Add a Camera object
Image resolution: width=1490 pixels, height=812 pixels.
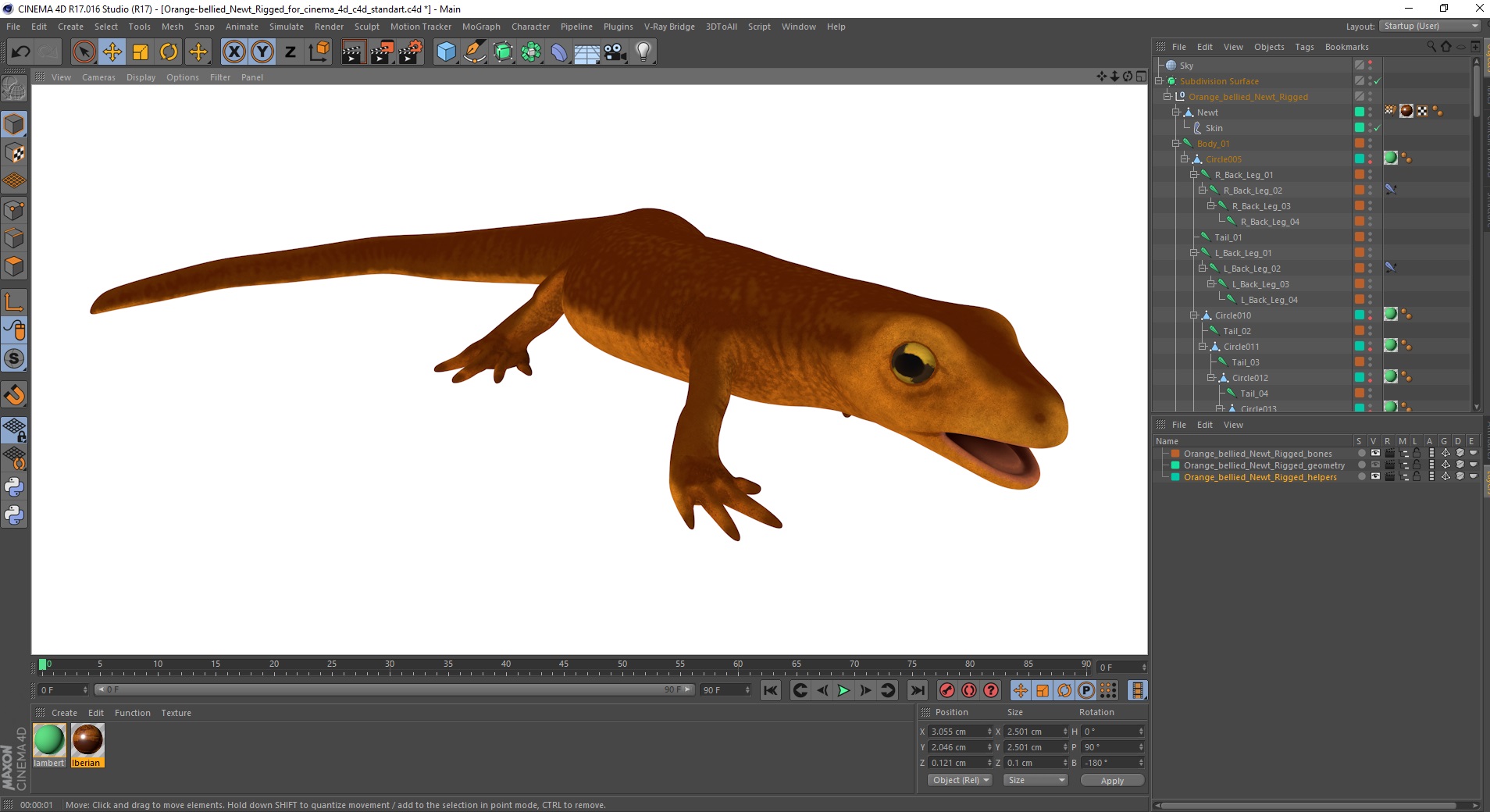pyautogui.click(x=615, y=52)
